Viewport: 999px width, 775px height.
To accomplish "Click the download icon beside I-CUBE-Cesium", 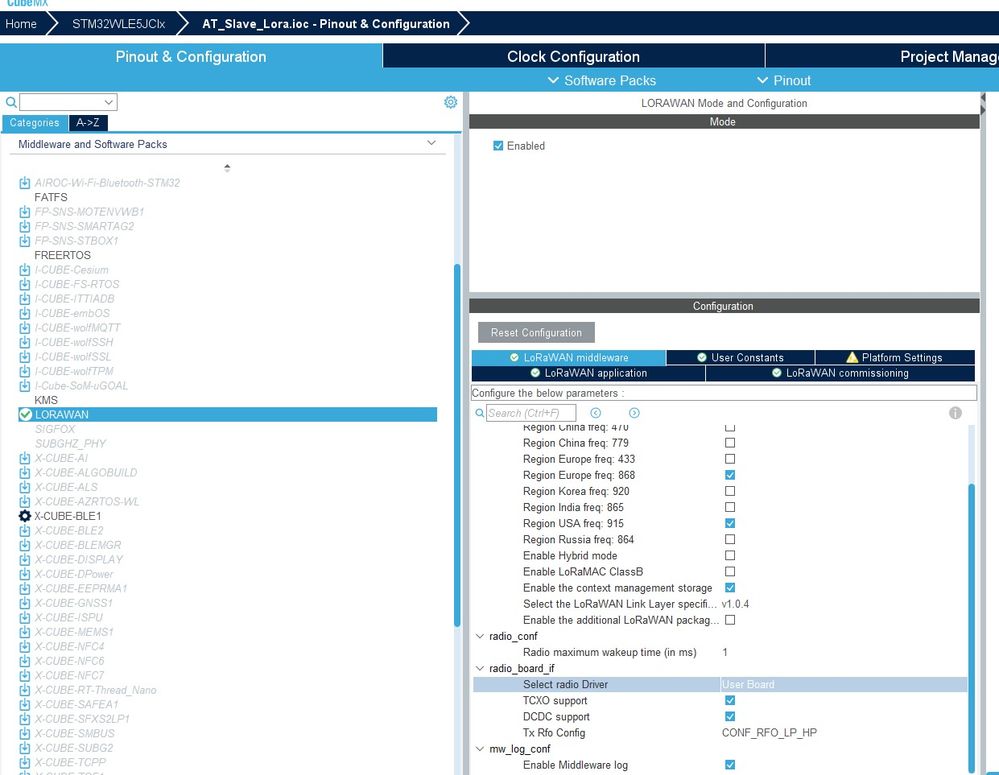I will pyautogui.click(x=24, y=270).
